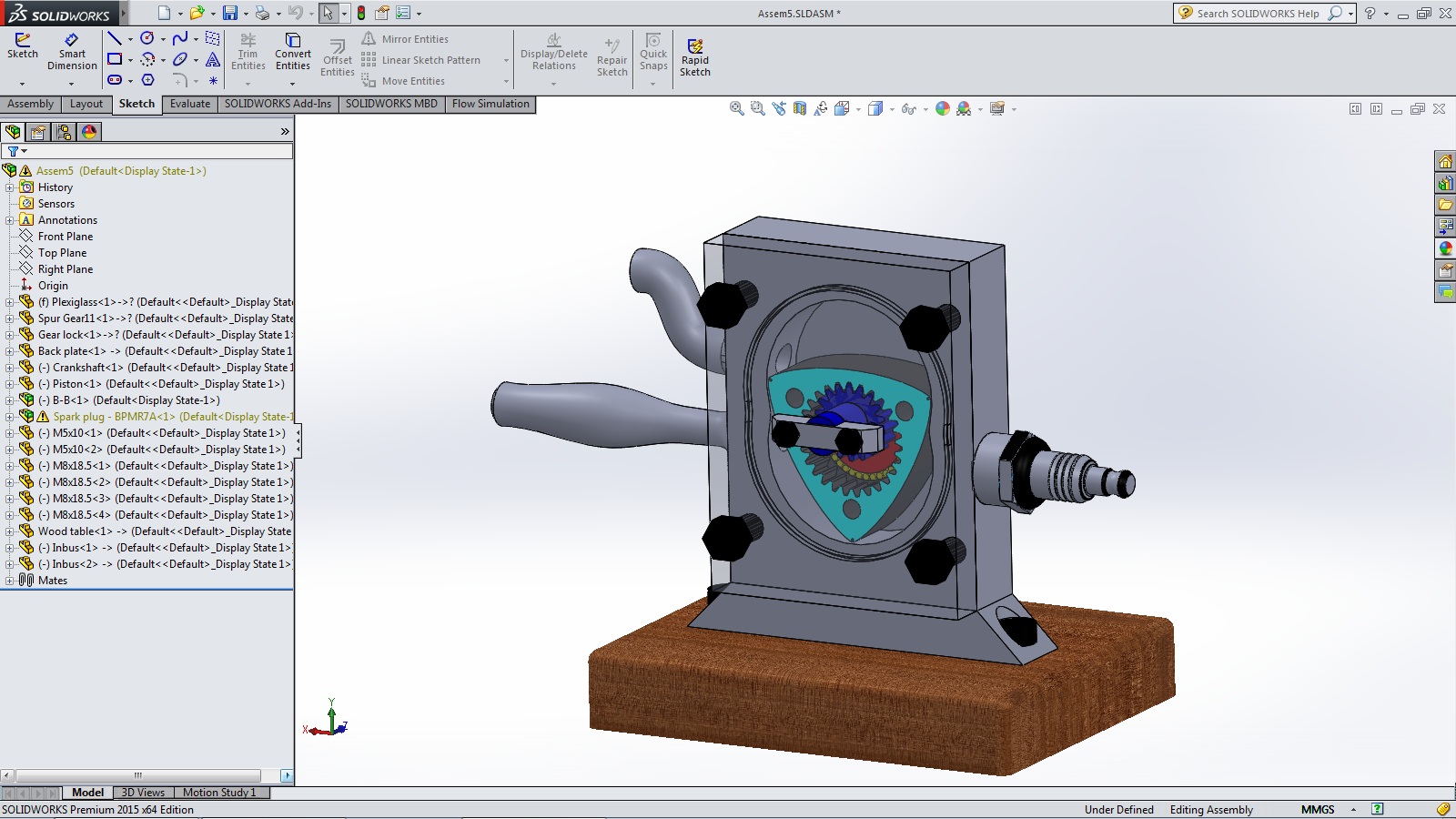This screenshot has height=819, width=1456.
Task: Click the Rebuild traffic light icon
Action: pos(361,13)
